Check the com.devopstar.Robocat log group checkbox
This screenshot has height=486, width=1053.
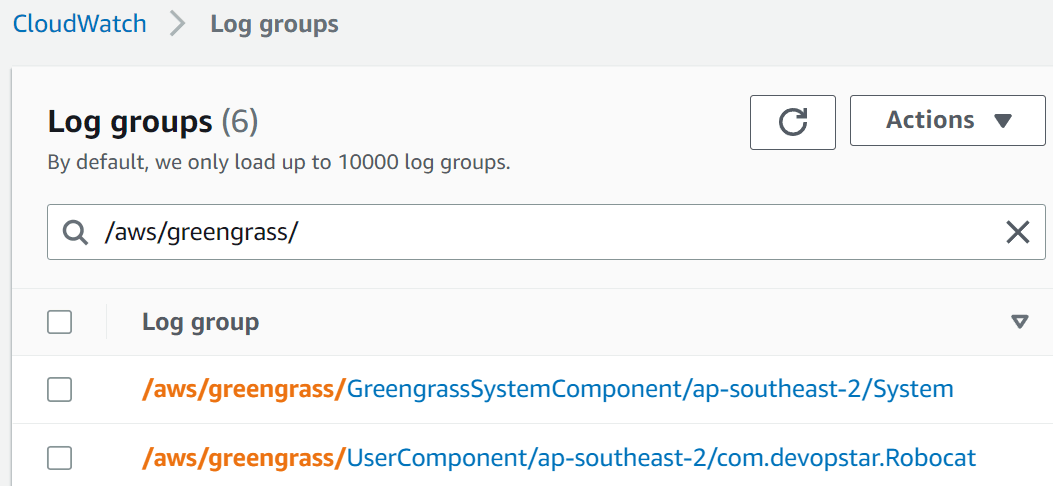pos(60,458)
